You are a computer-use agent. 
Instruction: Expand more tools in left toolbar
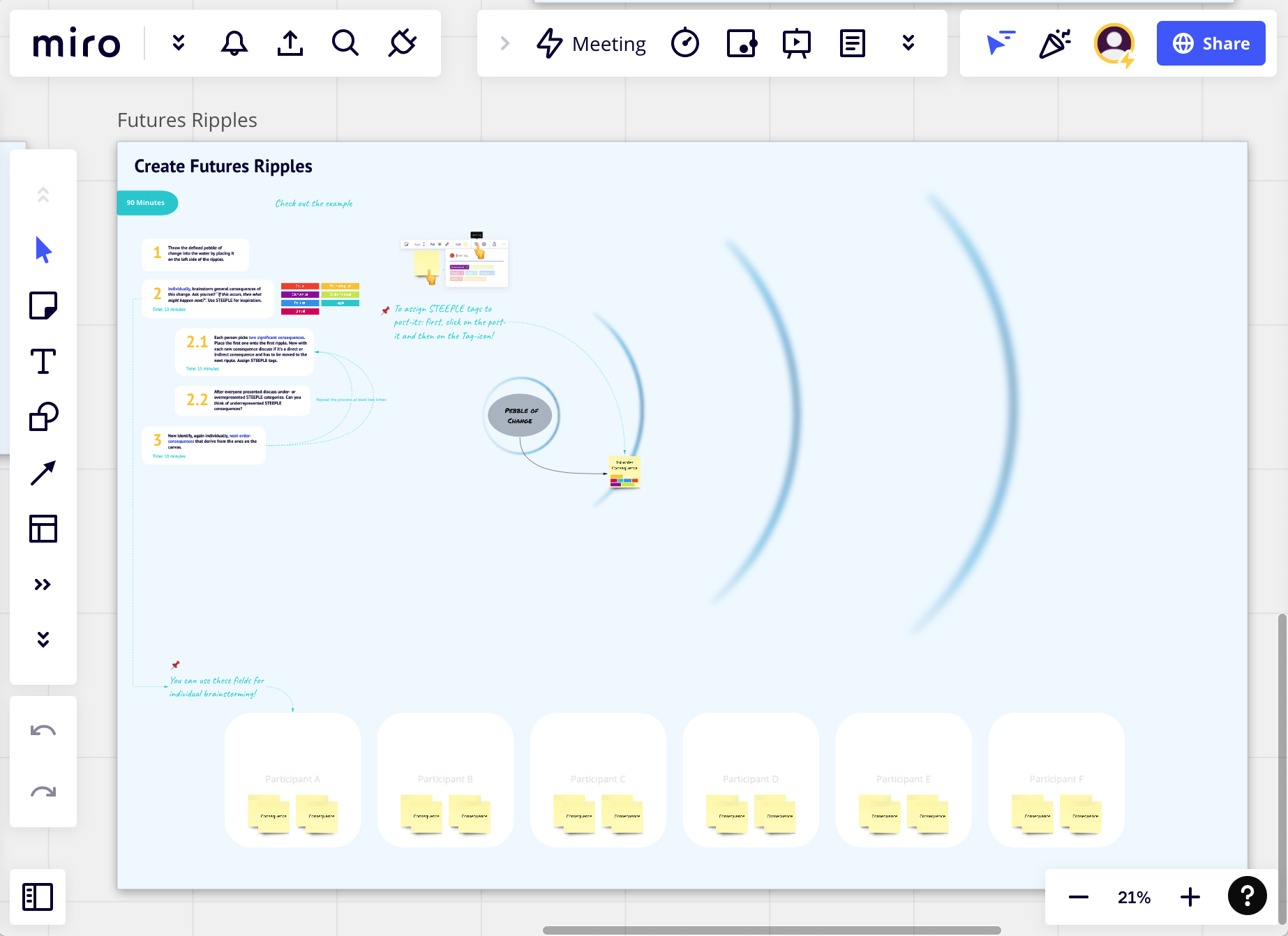click(43, 584)
